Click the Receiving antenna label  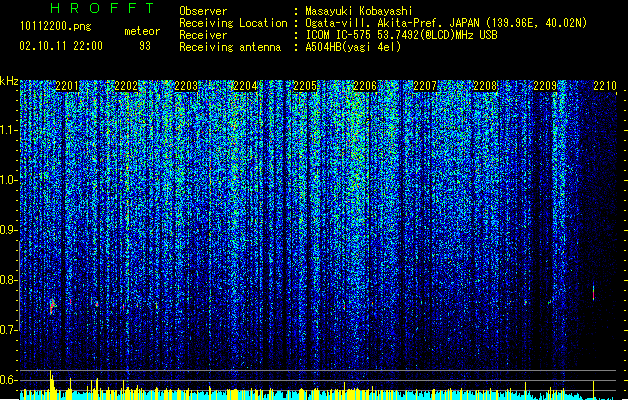(230, 47)
